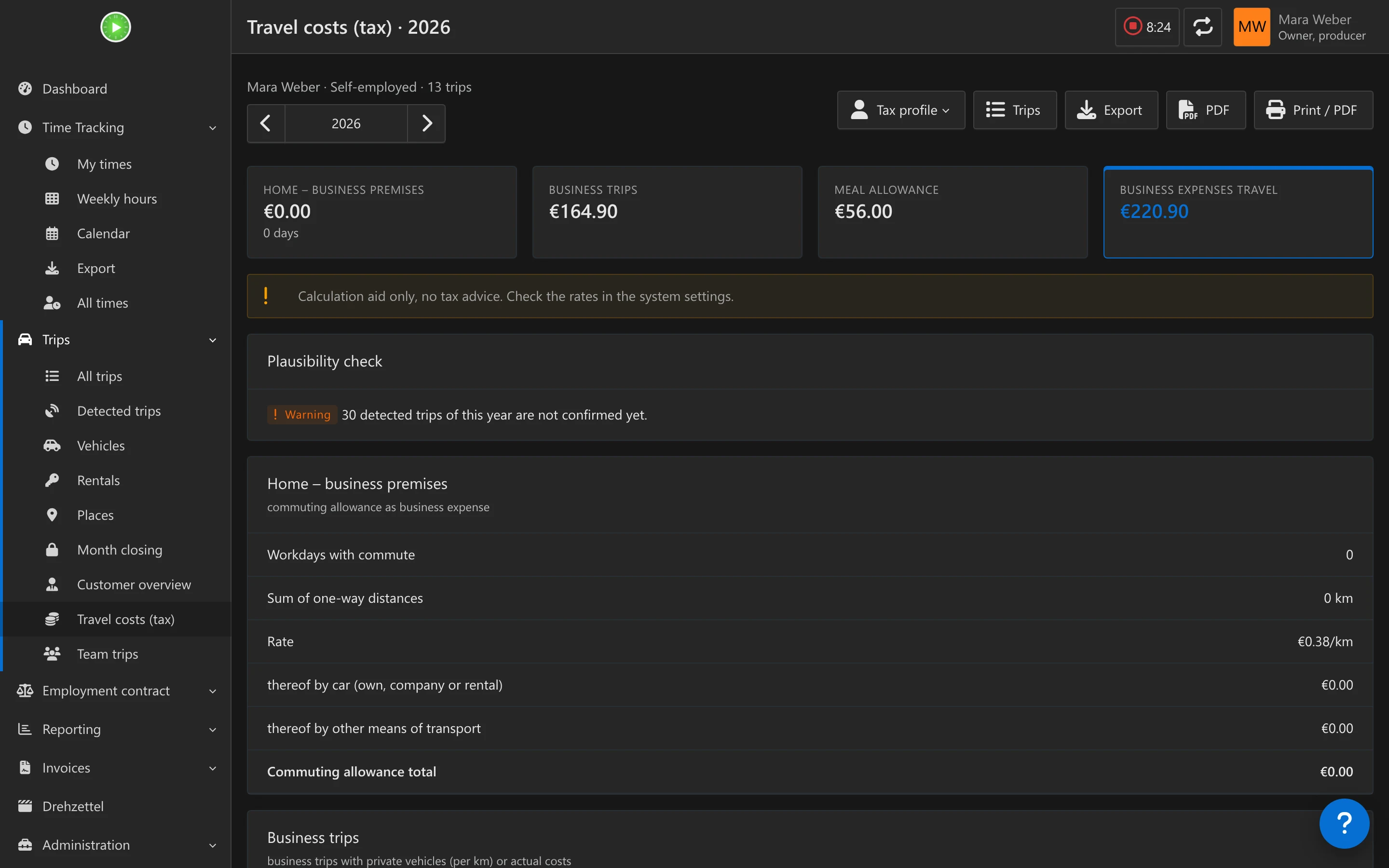Open All trips list
Screen dimensions: 1389x868
pyautogui.click(x=115, y=376)
